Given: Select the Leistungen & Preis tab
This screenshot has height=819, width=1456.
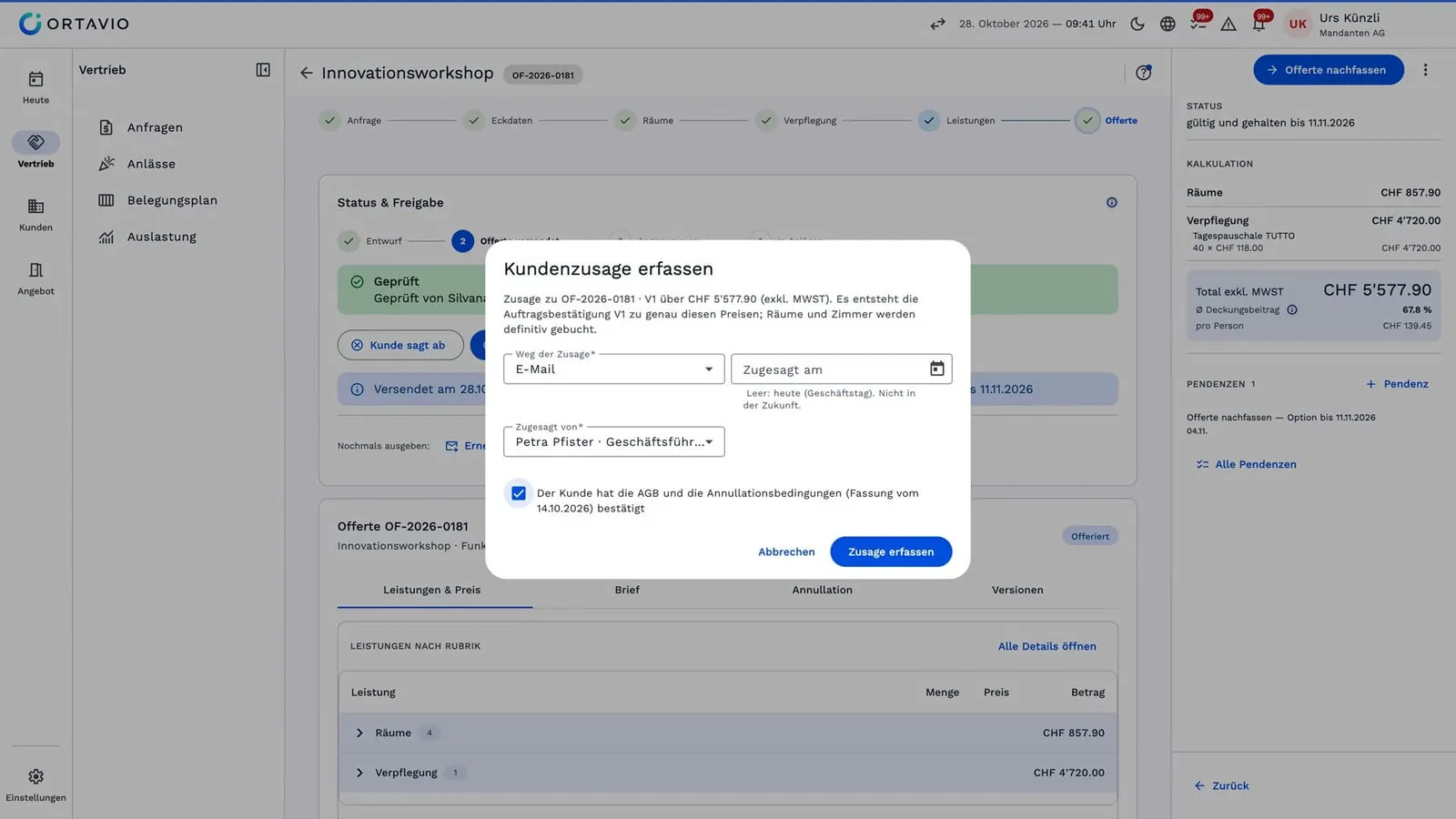Looking at the screenshot, I should (x=431, y=590).
